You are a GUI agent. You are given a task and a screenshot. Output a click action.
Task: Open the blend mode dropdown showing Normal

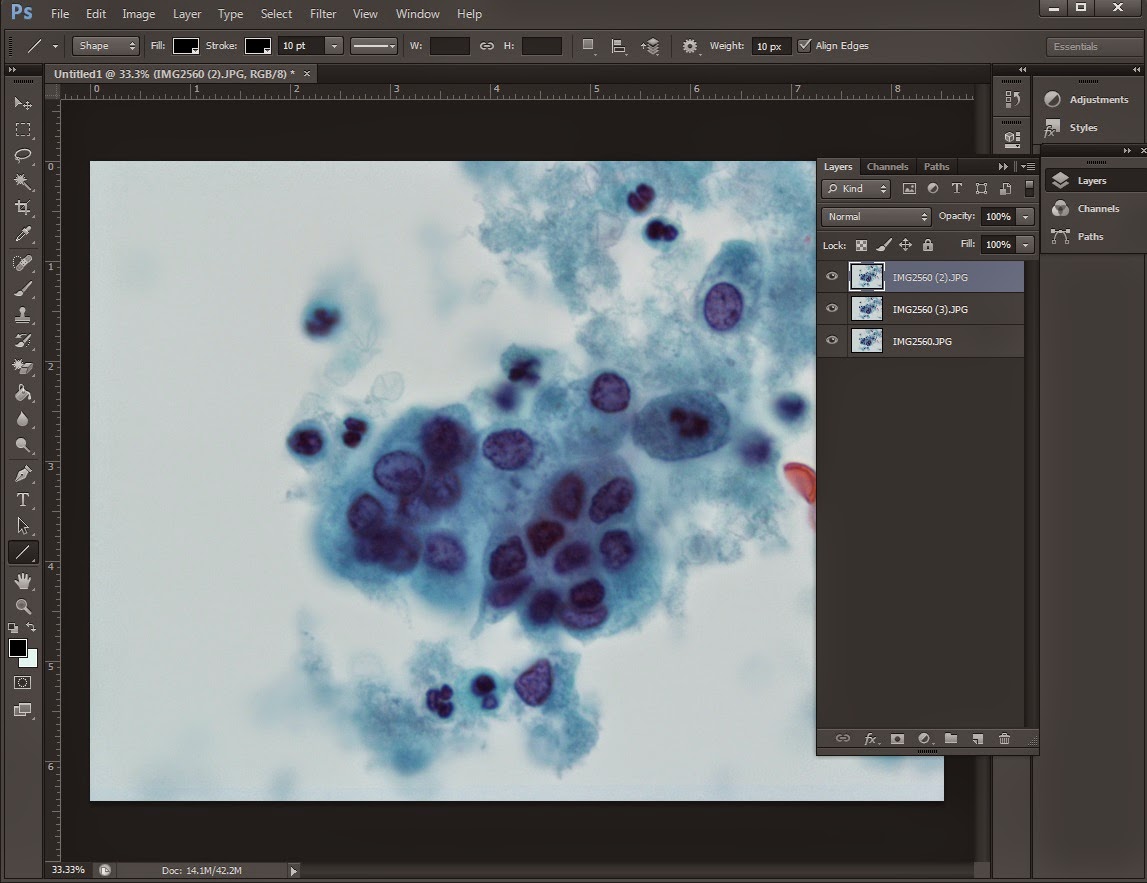875,216
